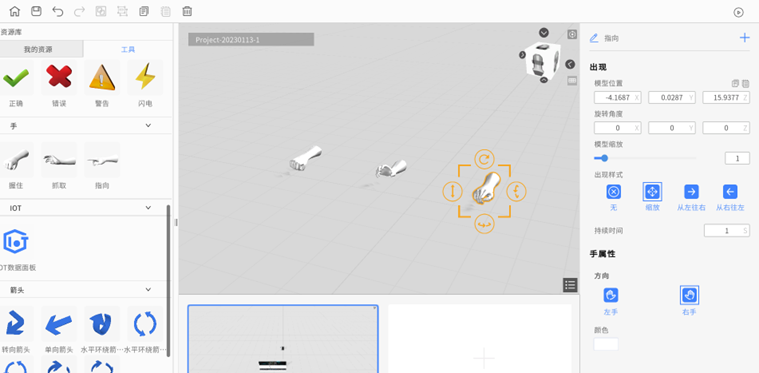Collapse the 手 resource category

[x=148, y=126]
